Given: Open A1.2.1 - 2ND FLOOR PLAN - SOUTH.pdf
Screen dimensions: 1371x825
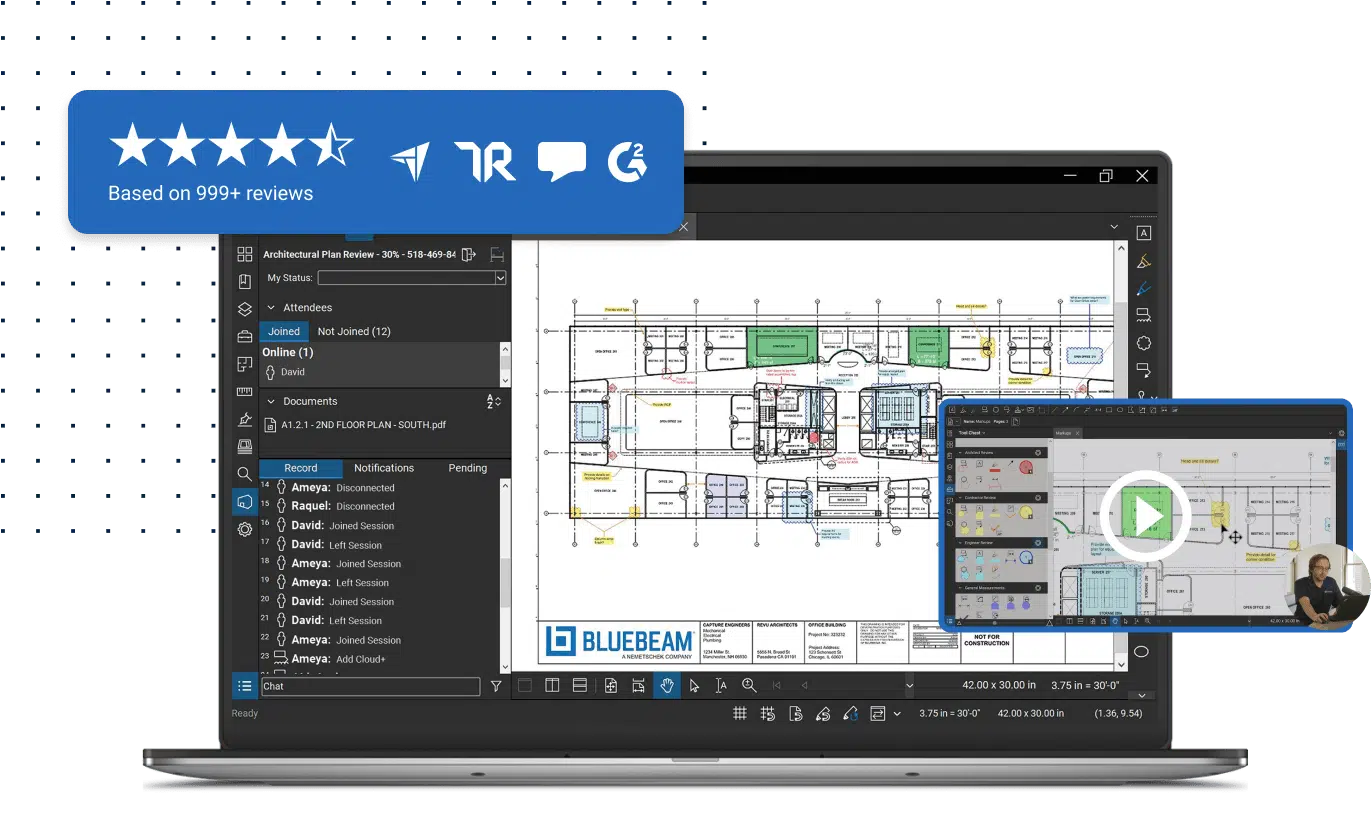Looking at the screenshot, I should tap(355, 424).
